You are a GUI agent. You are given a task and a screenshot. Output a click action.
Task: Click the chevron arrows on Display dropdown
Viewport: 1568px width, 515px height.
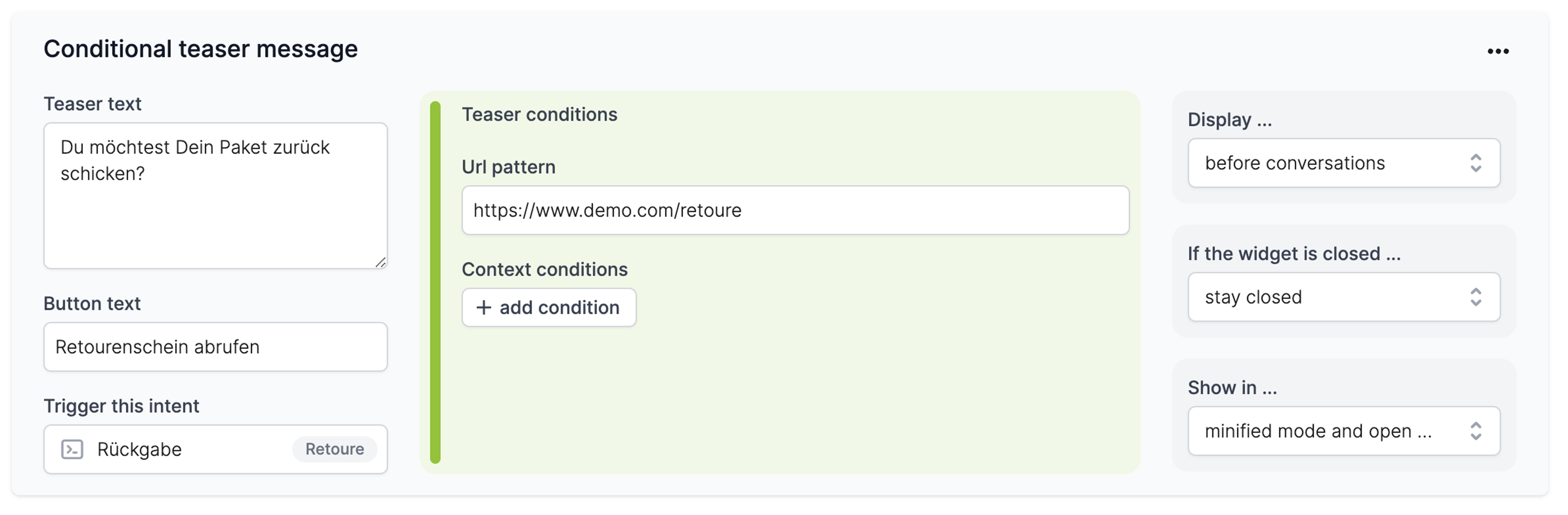(1475, 163)
